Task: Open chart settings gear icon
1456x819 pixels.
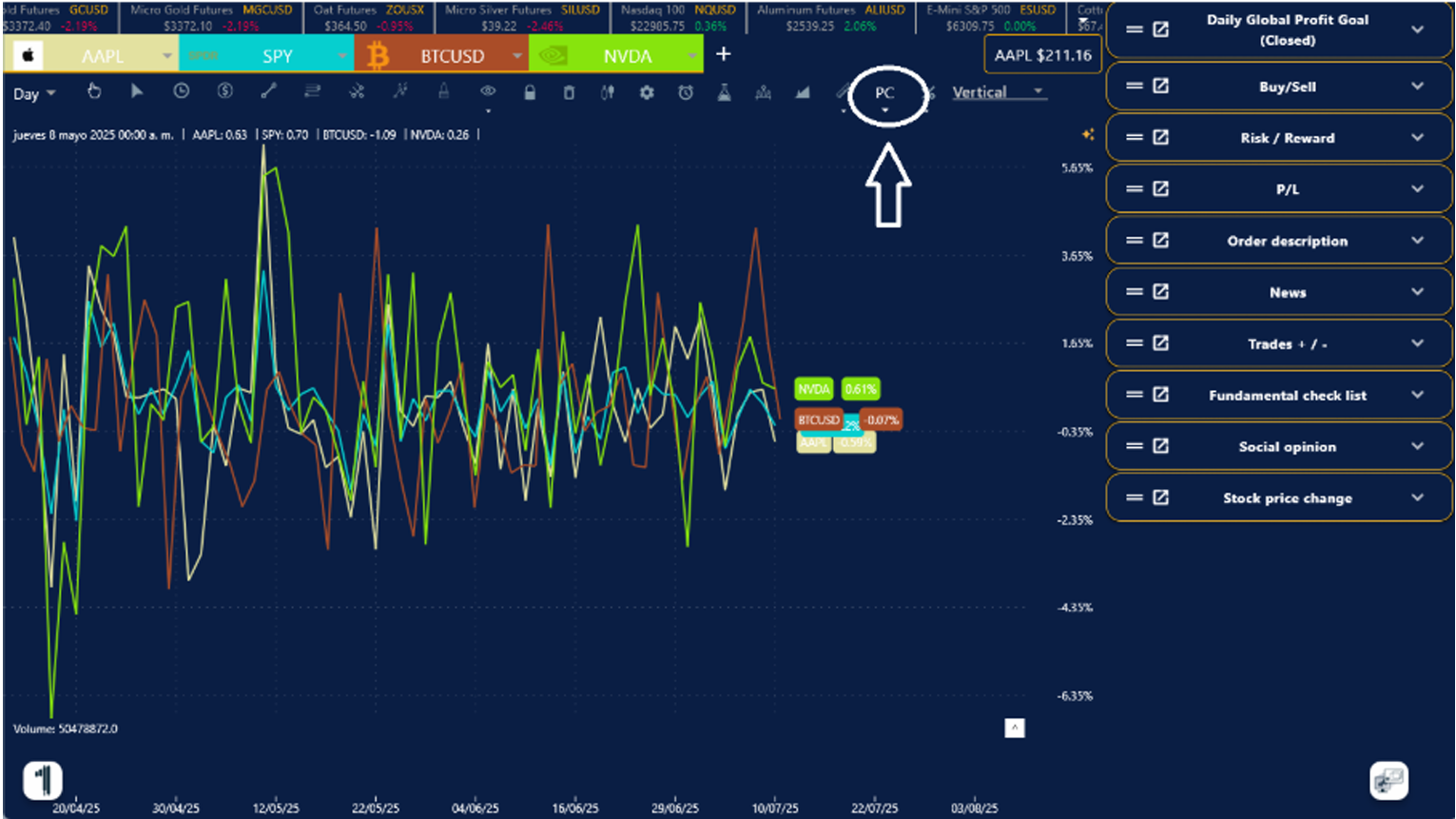Action: click(x=647, y=92)
